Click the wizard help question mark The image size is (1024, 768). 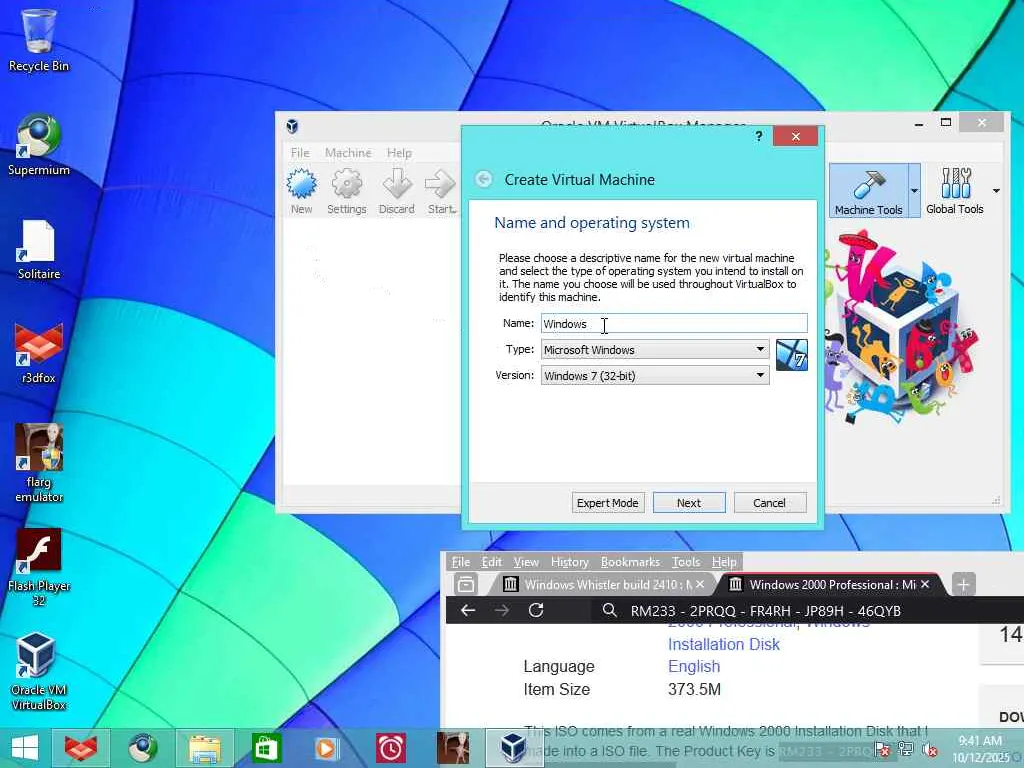[x=758, y=136]
